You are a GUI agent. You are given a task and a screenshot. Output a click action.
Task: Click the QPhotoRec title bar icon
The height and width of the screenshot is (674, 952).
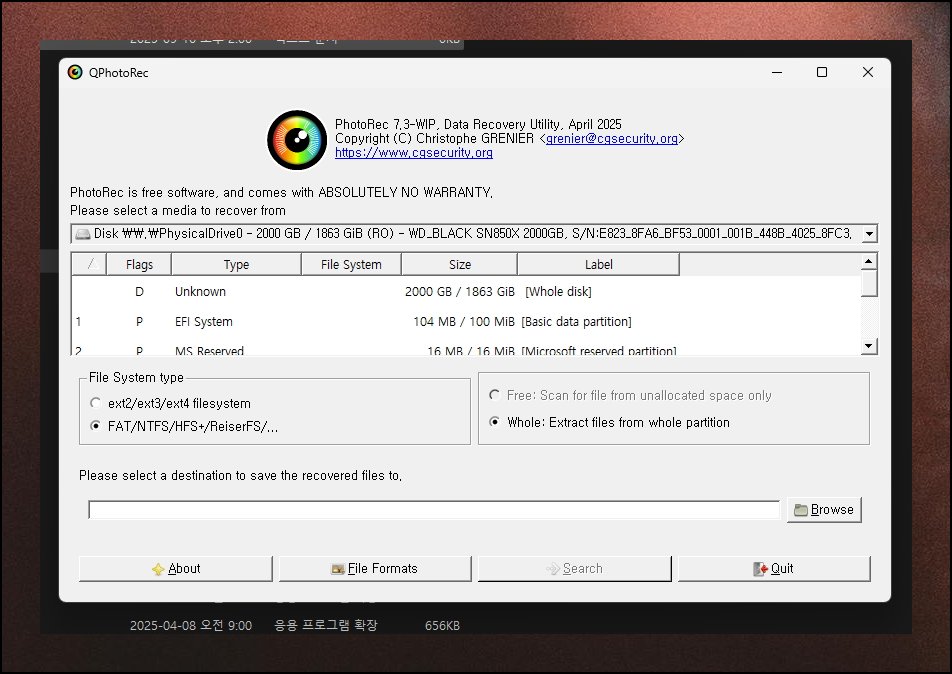point(75,72)
